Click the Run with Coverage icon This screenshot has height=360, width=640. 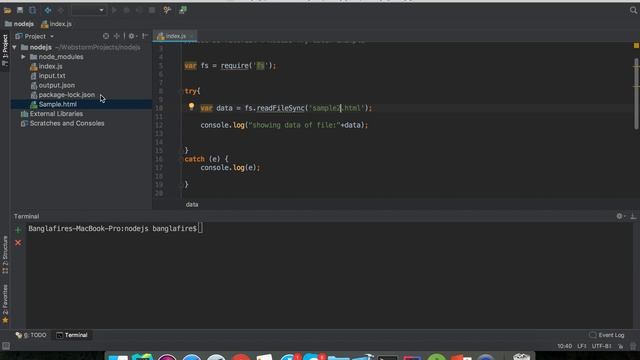point(139,10)
